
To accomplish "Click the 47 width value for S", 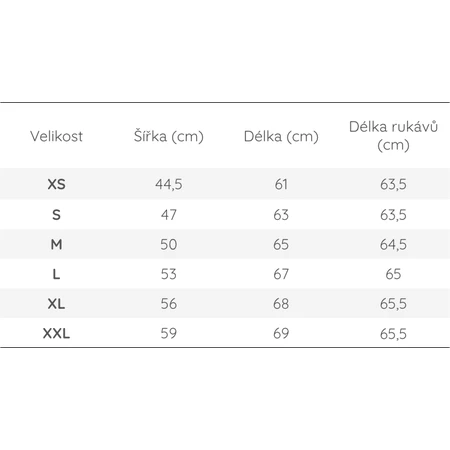I will (169, 215).
